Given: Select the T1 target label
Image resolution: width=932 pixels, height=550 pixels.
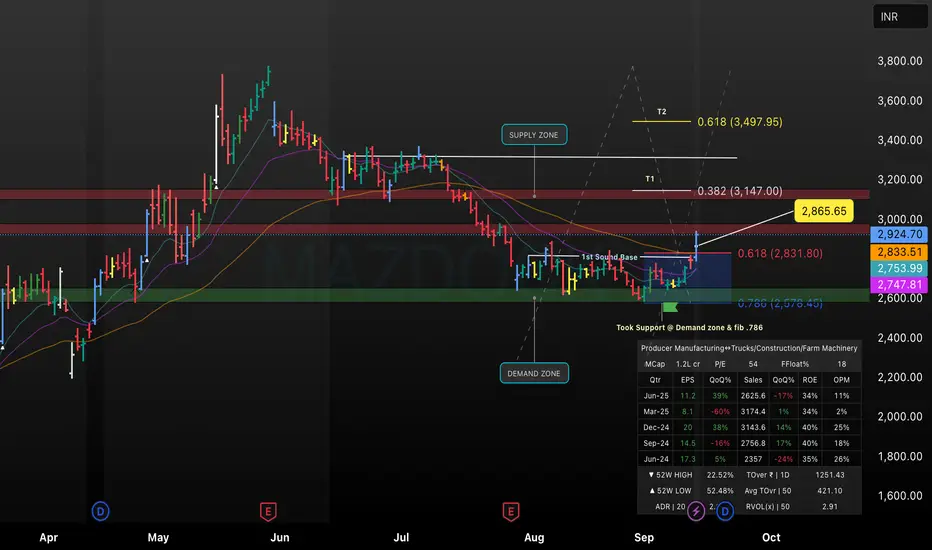Looking at the screenshot, I should point(650,179).
